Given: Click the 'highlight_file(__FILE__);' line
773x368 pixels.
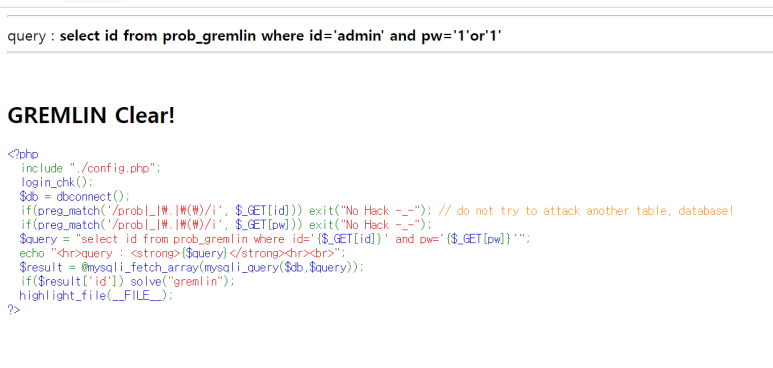Looking at the screenshot, I should click(97, 296).
